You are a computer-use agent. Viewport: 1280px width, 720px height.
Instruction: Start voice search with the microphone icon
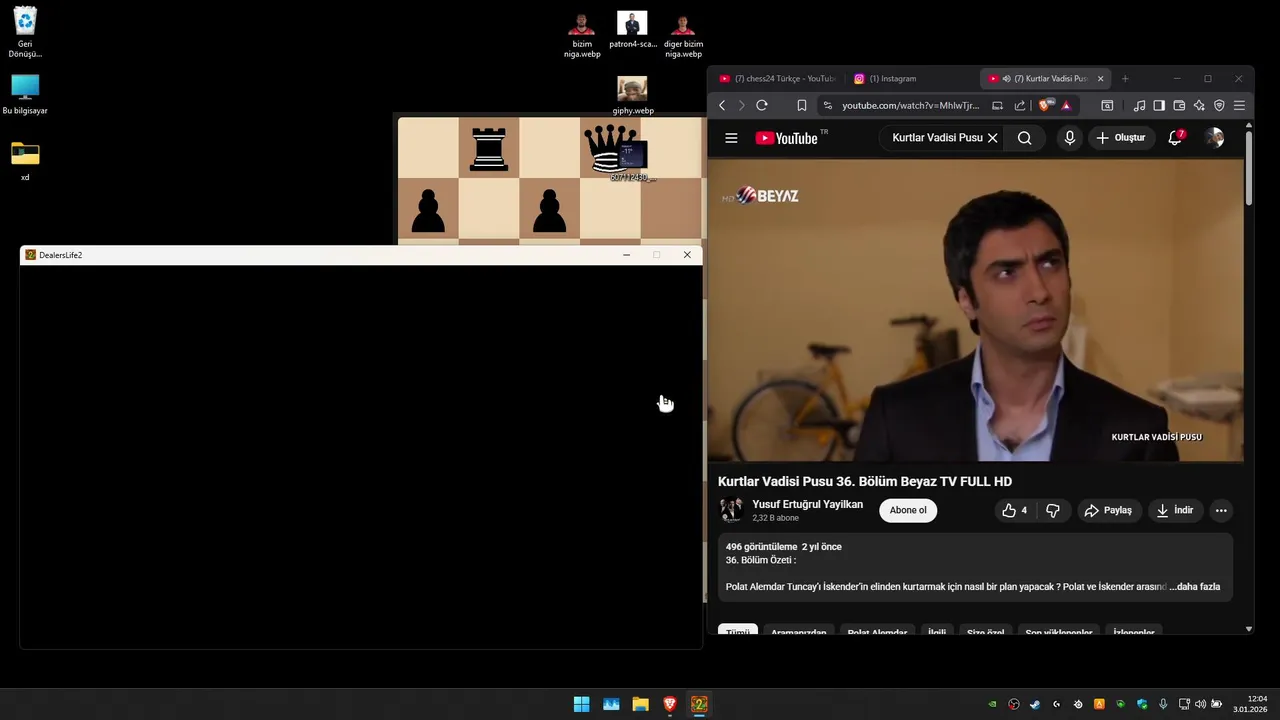(1069, 138)
